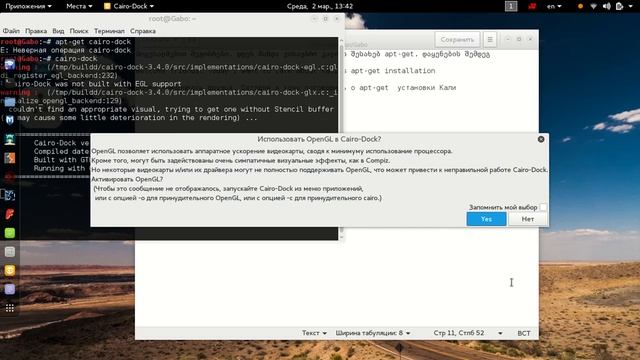Click the dialog question Активировать OpenGL?
640x360 pixels.
click(127, 179)
